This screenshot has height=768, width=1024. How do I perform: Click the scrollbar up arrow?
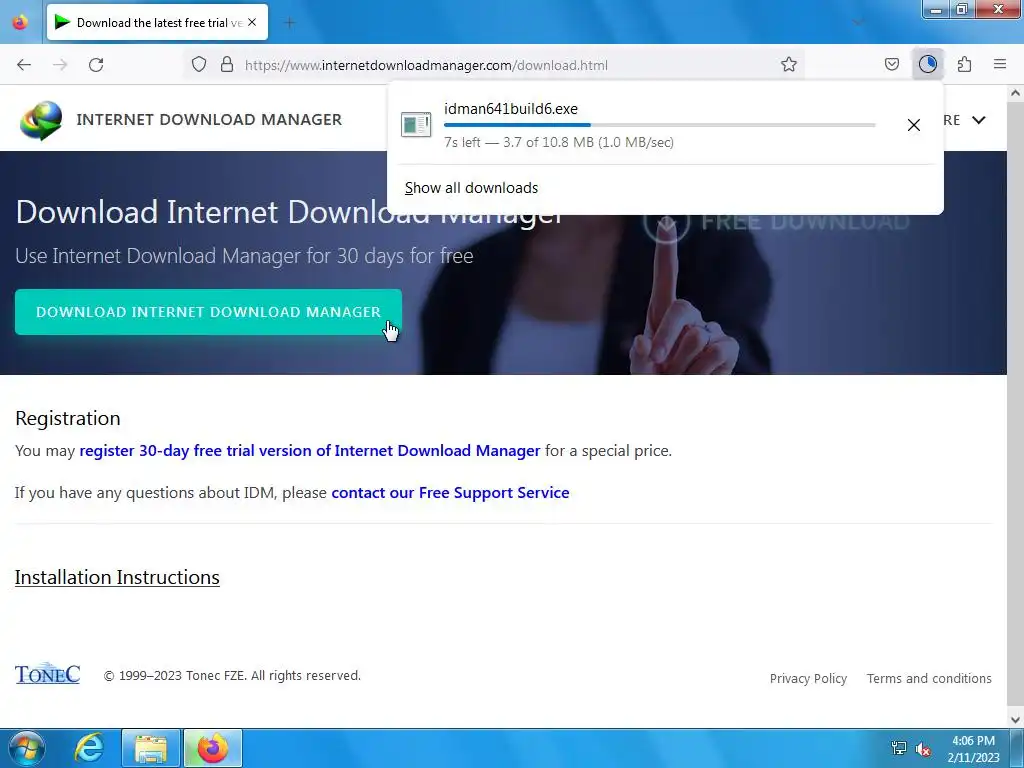[x=1015, y=93]
